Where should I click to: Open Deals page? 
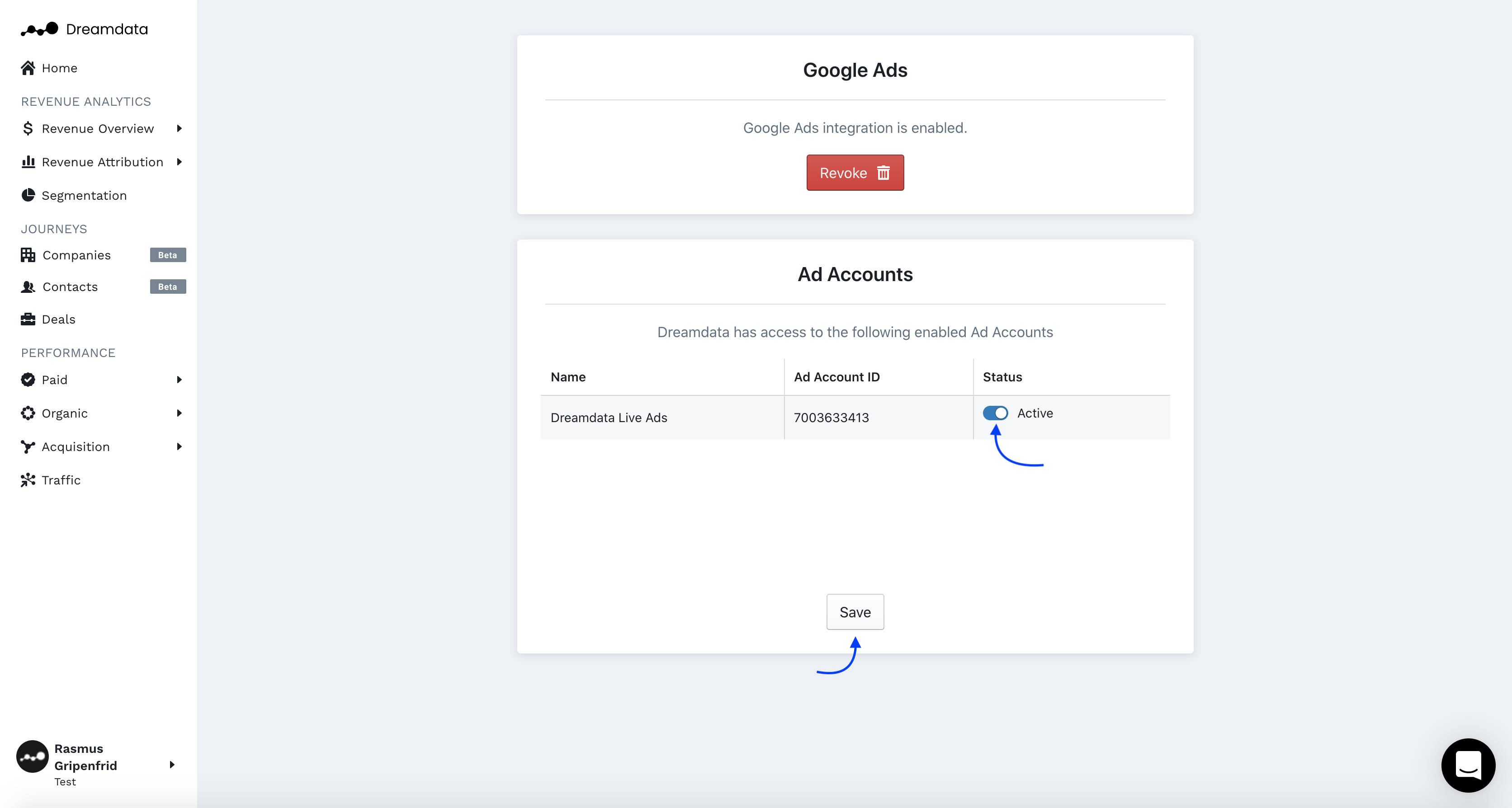(59, 319)
